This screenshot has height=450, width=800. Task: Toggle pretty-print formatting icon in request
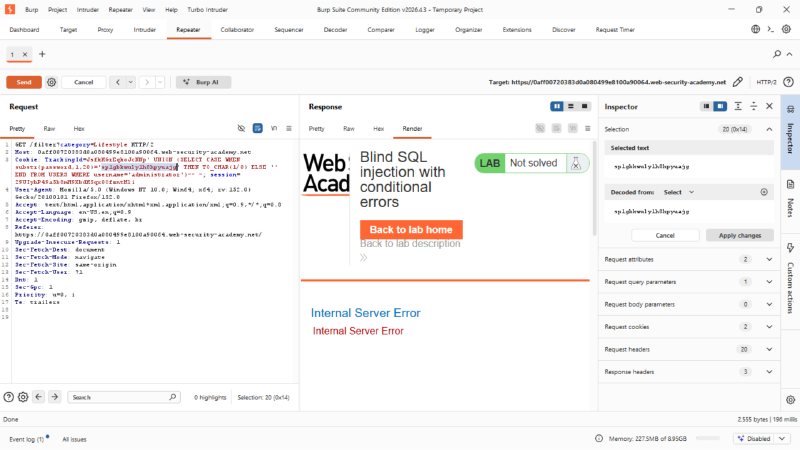point(258,128)
